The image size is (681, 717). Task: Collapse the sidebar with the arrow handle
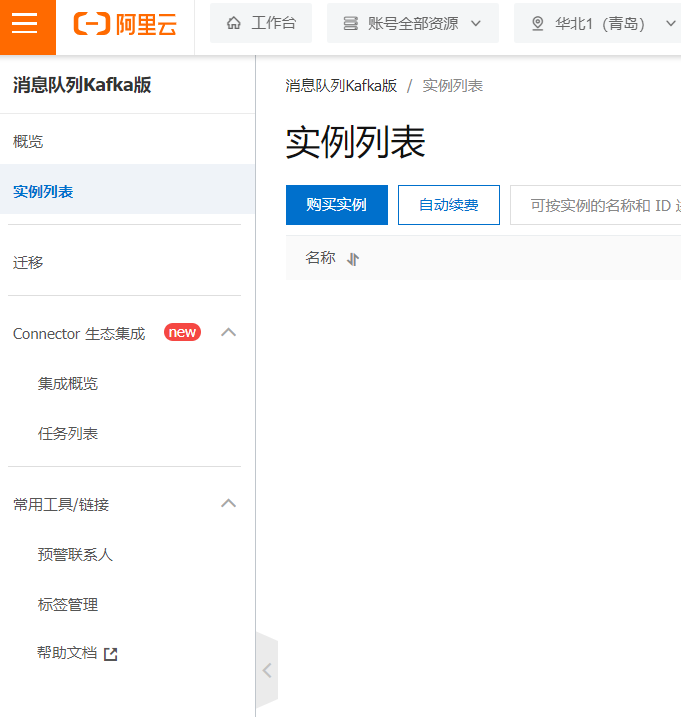point(267,670)
